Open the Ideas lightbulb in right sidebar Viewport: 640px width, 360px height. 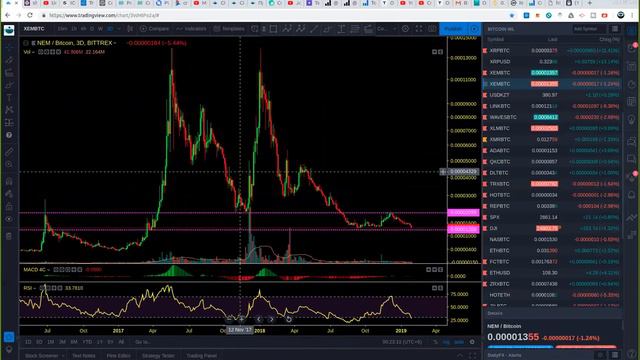click(x=631, y=119)
